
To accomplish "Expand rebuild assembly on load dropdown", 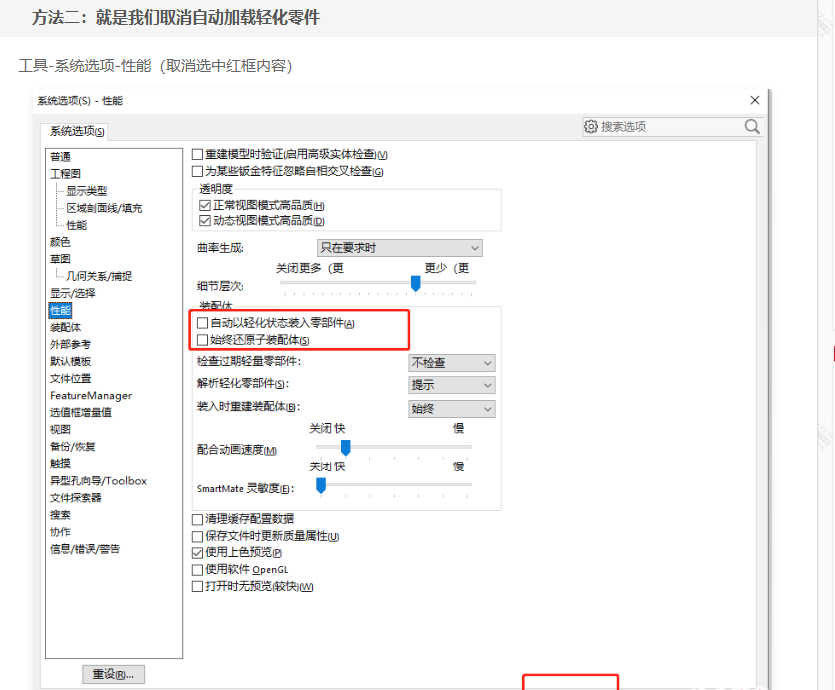I will (x=452, y=408).
